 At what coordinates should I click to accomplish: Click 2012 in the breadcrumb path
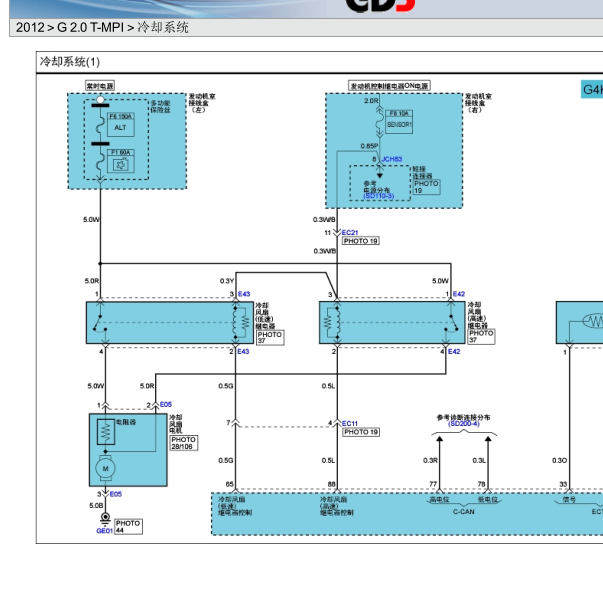pyautogui.click(x=30, y=27)
